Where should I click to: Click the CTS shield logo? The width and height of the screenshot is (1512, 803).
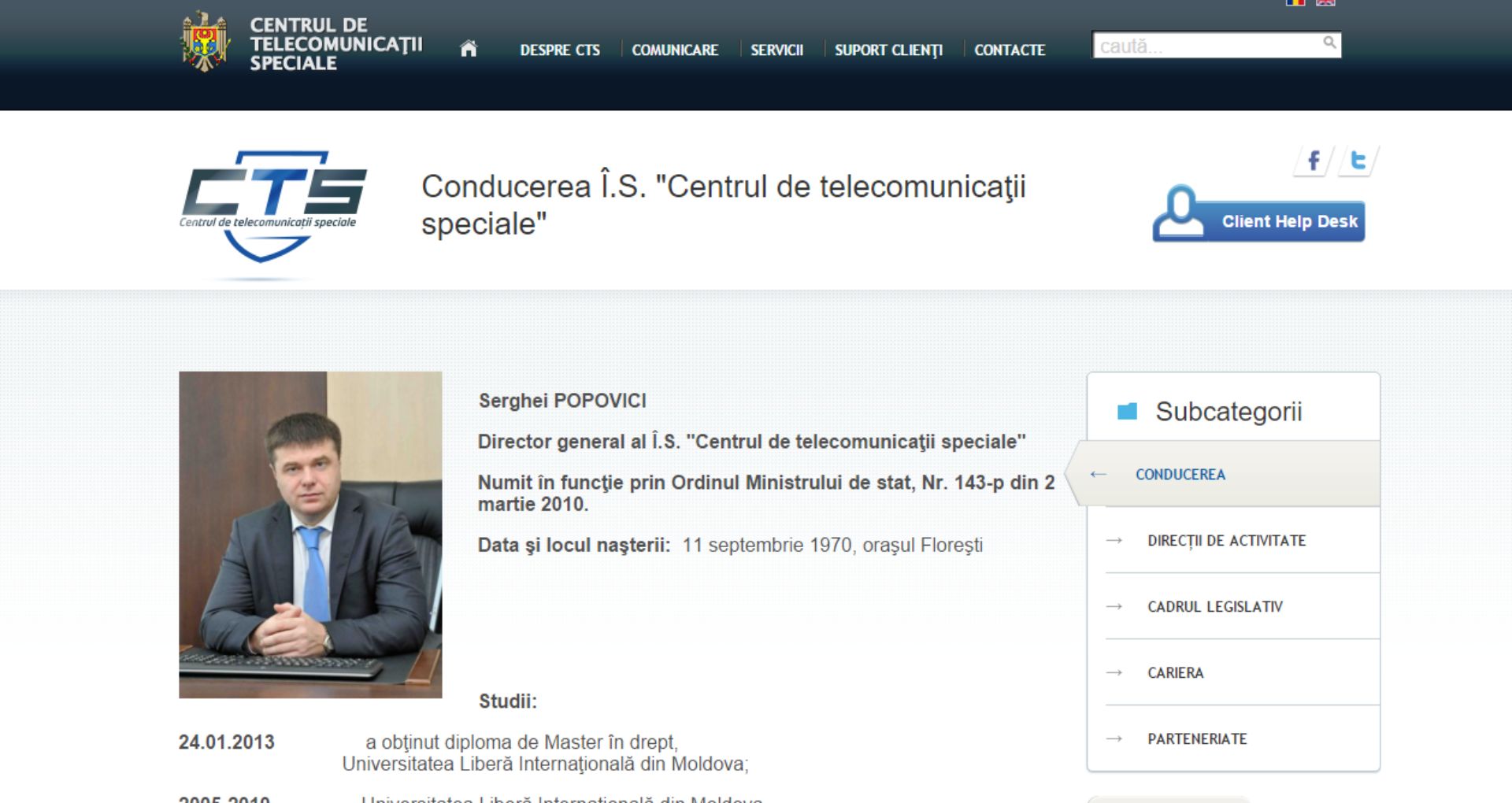point(272,208)
